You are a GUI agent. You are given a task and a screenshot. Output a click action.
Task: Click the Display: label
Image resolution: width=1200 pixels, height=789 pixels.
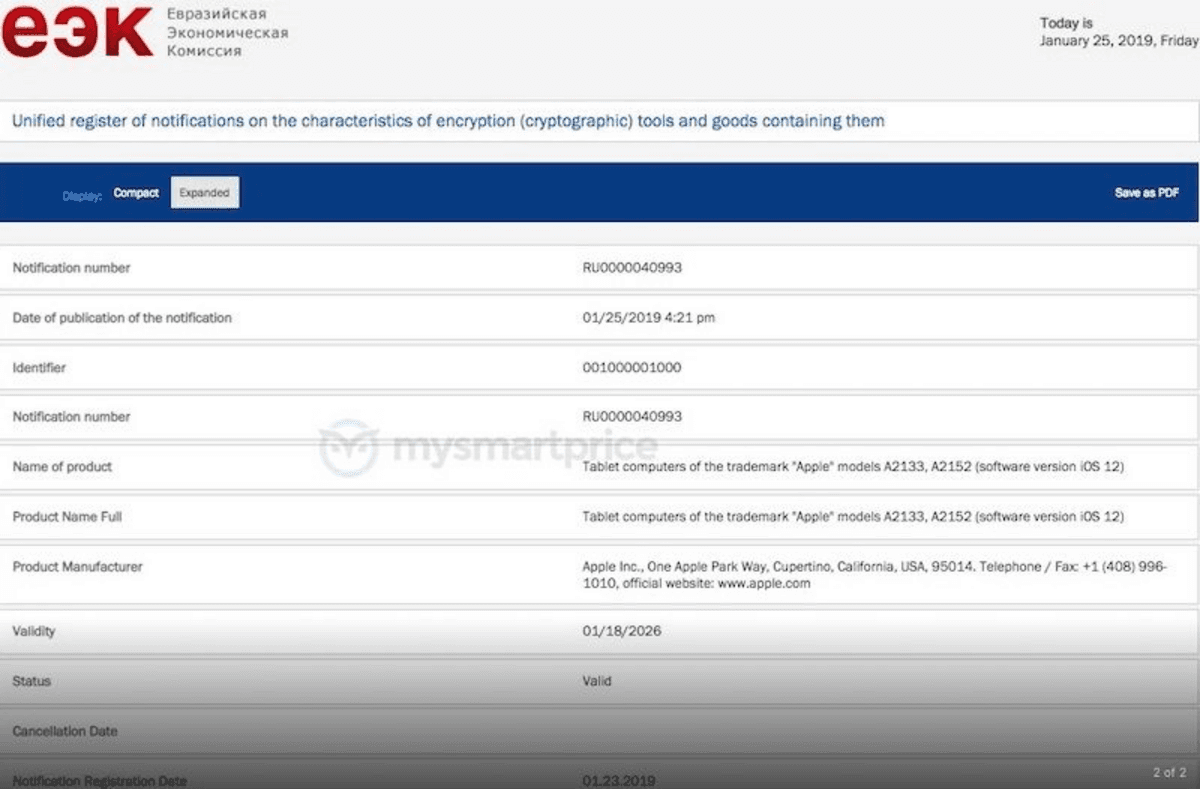point(82,196)
